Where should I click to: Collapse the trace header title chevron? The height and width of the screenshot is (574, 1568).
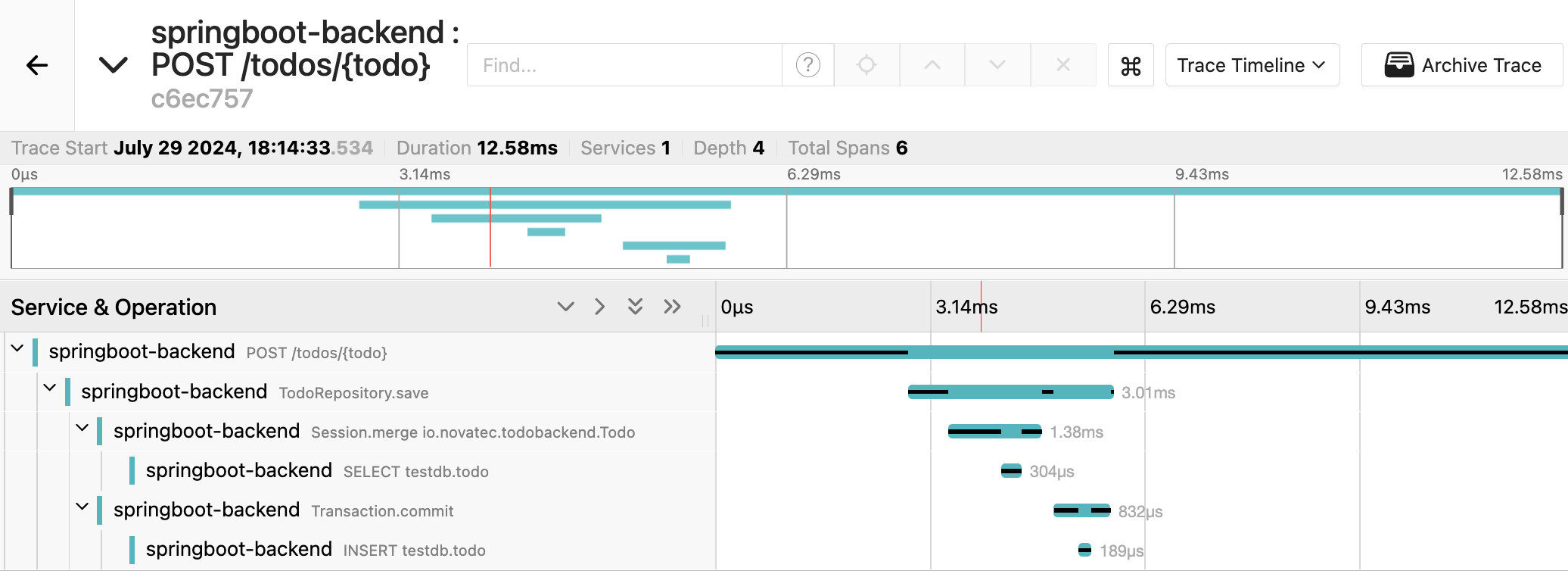pyautogui.click(x=114, y=65)
